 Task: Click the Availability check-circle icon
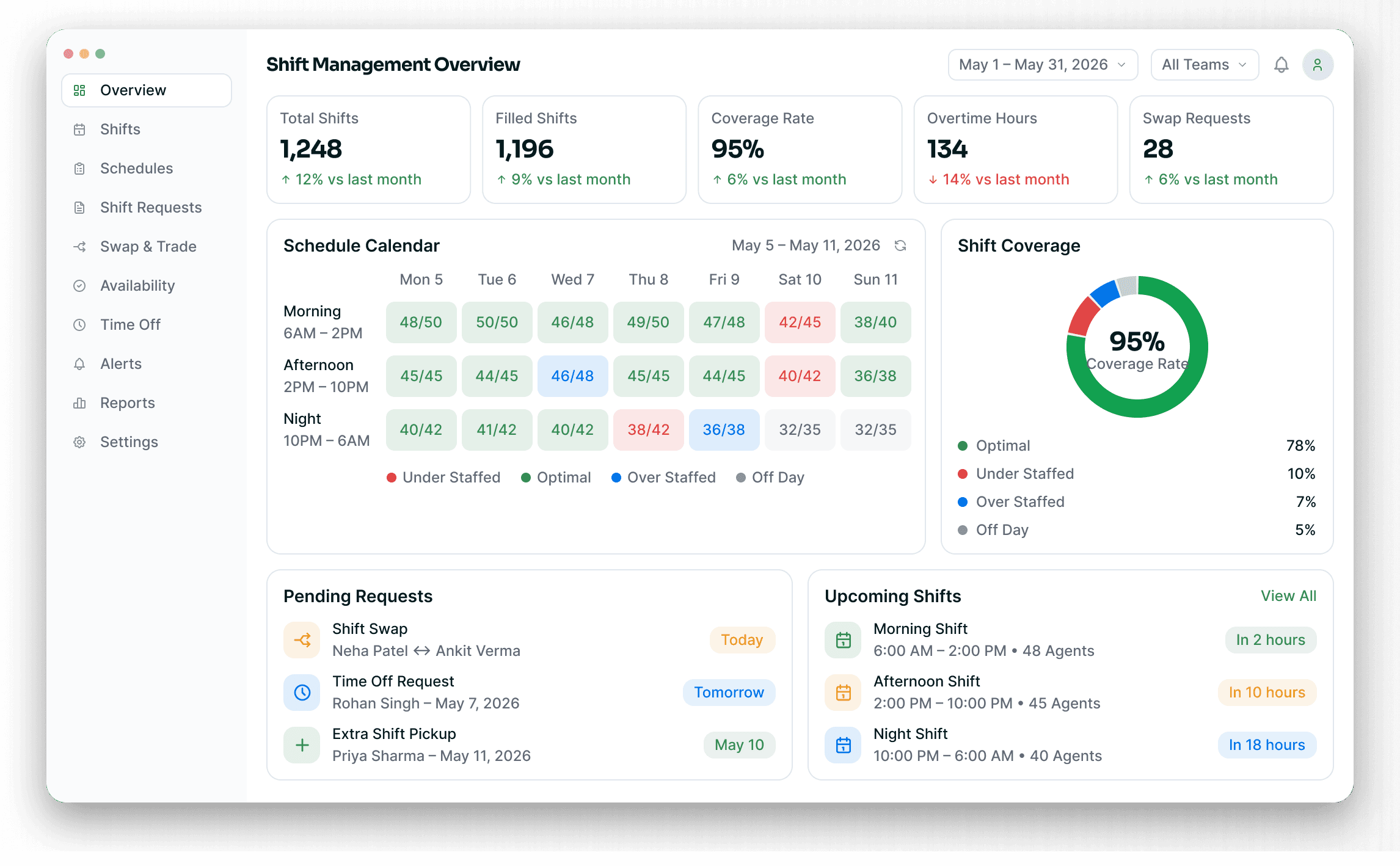pos(79,286)
